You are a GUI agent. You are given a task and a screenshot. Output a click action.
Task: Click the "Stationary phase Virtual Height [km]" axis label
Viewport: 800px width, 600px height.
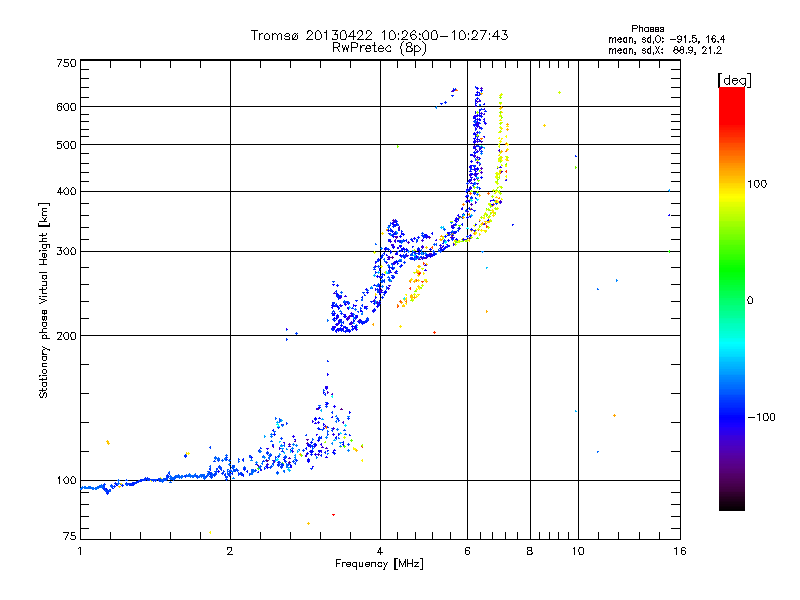click(44, 300)
